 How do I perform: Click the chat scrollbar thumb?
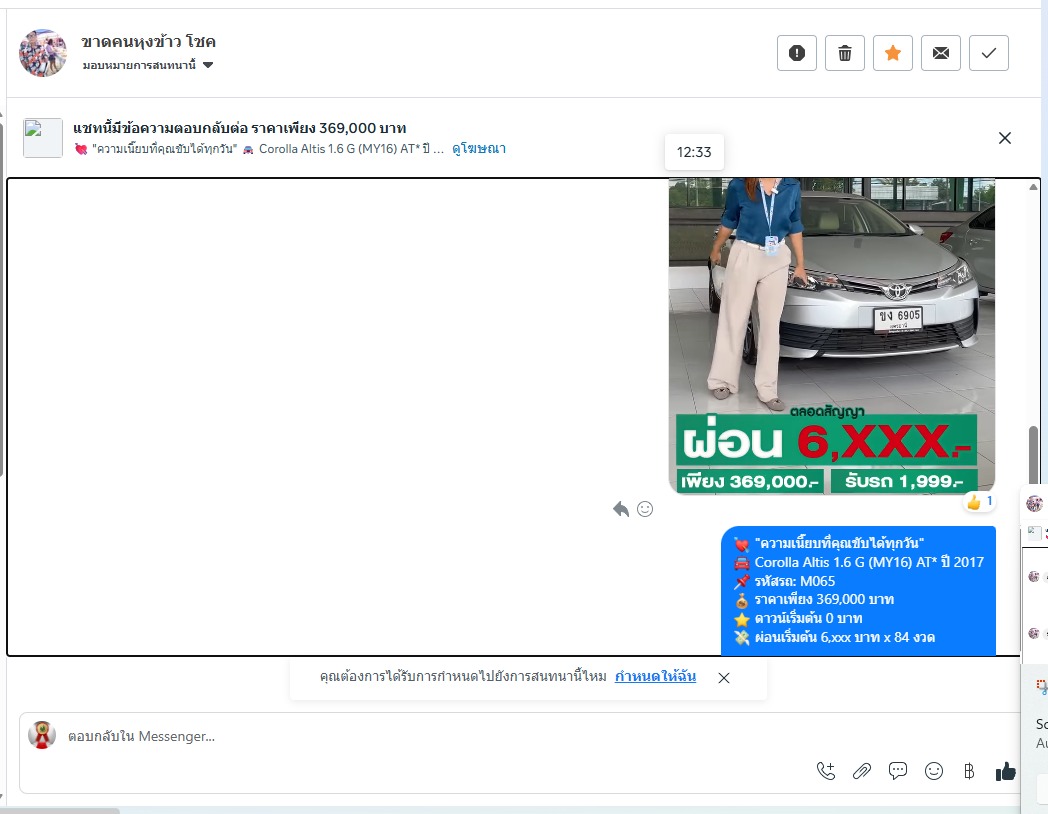(x=1033, y=454)
